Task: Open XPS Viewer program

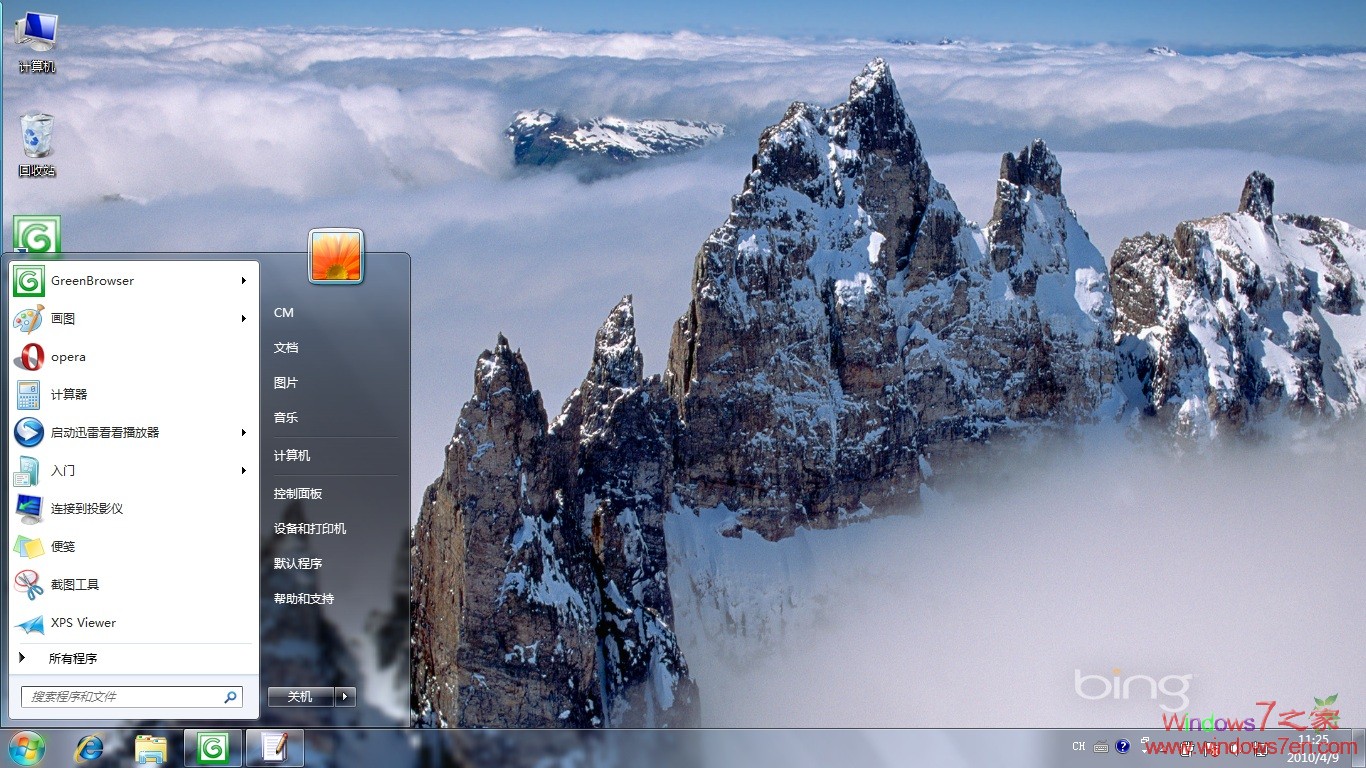Action: click(132, 623)
